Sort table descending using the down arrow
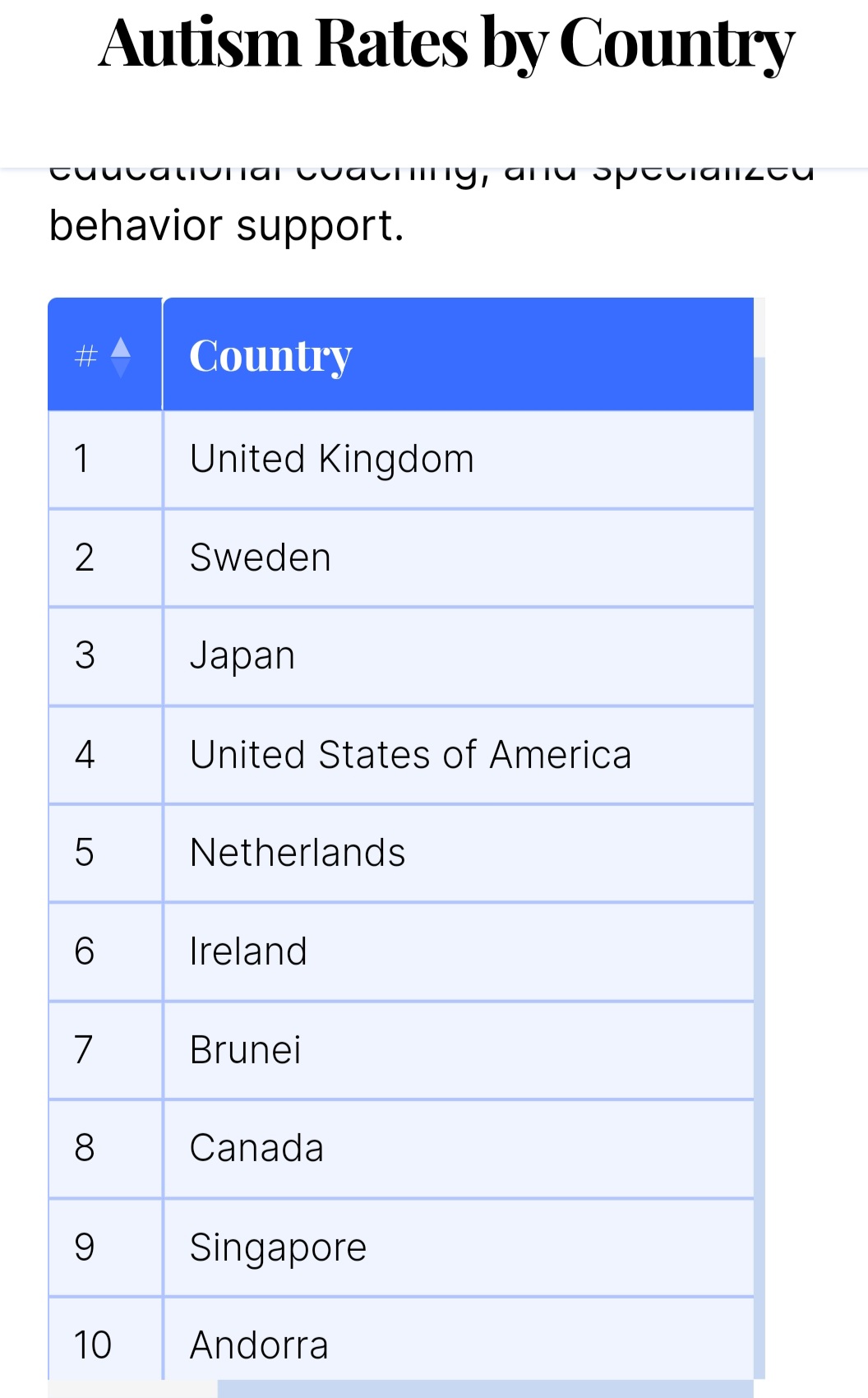The height and width of the screenshot is (1398, 868). coord(121,368)
